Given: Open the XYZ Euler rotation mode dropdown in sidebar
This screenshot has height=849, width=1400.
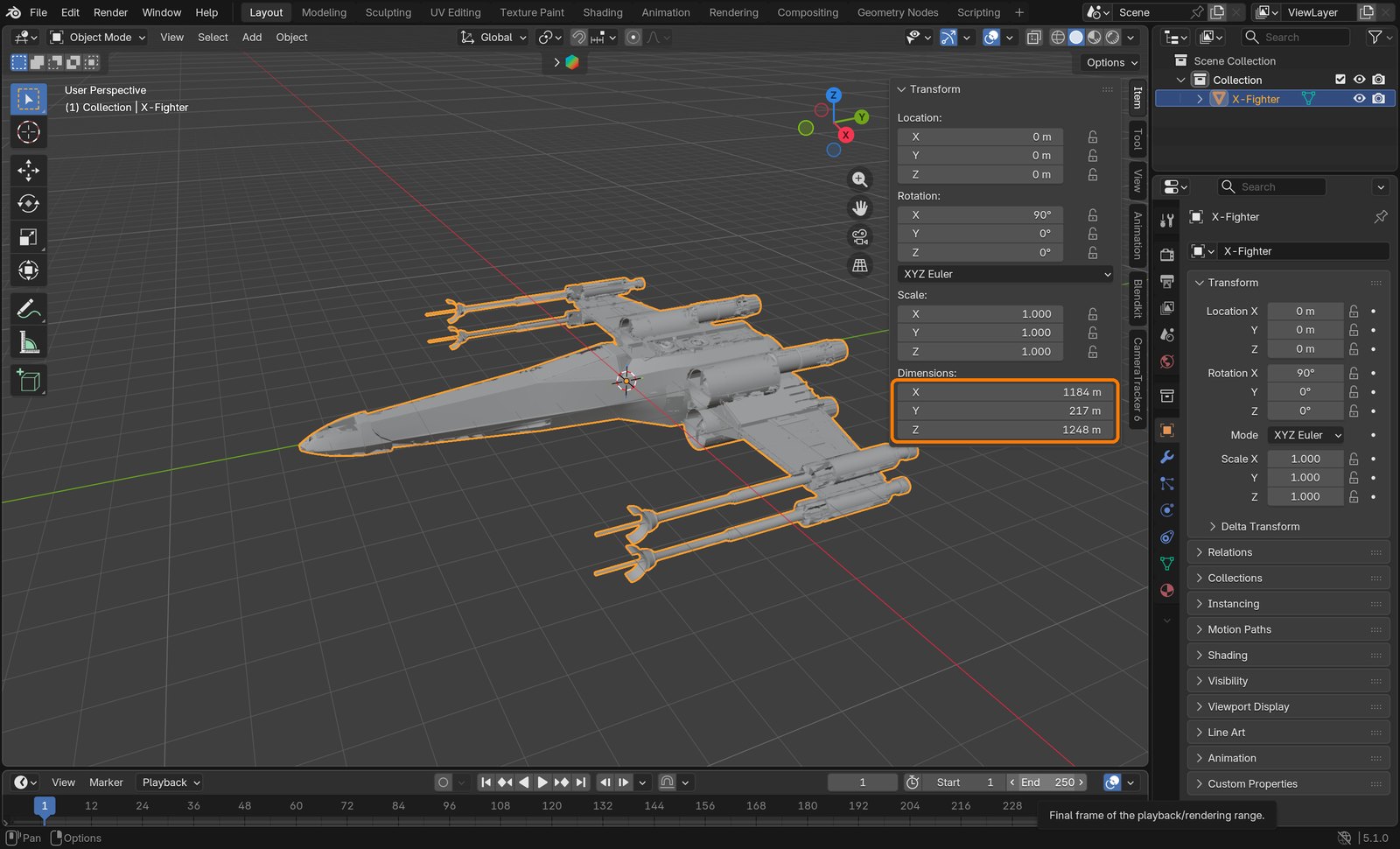Looking at the screenshot, I should coord(1005,274).
